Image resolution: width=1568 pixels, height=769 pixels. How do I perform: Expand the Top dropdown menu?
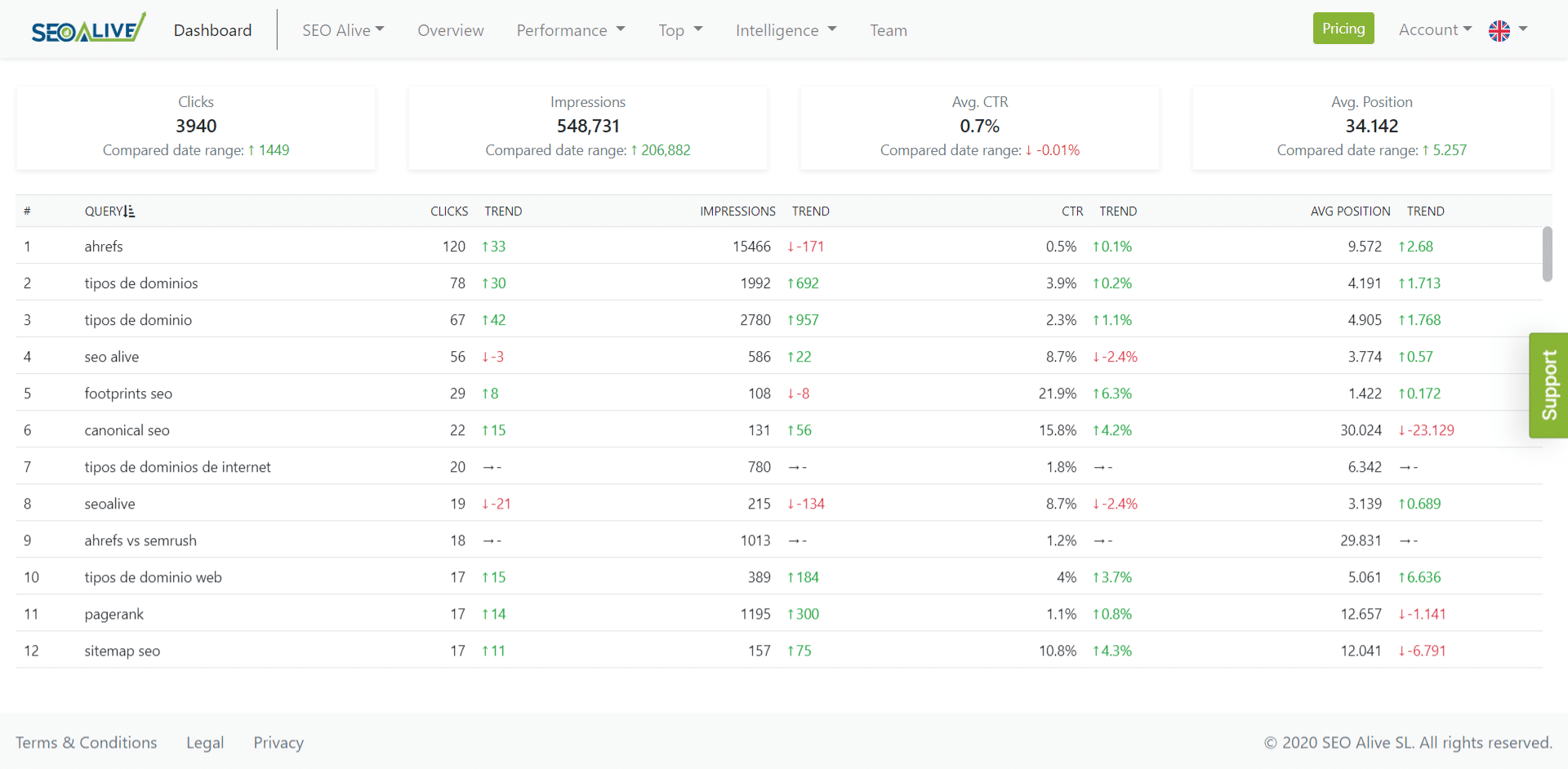(x=680, y=30)
